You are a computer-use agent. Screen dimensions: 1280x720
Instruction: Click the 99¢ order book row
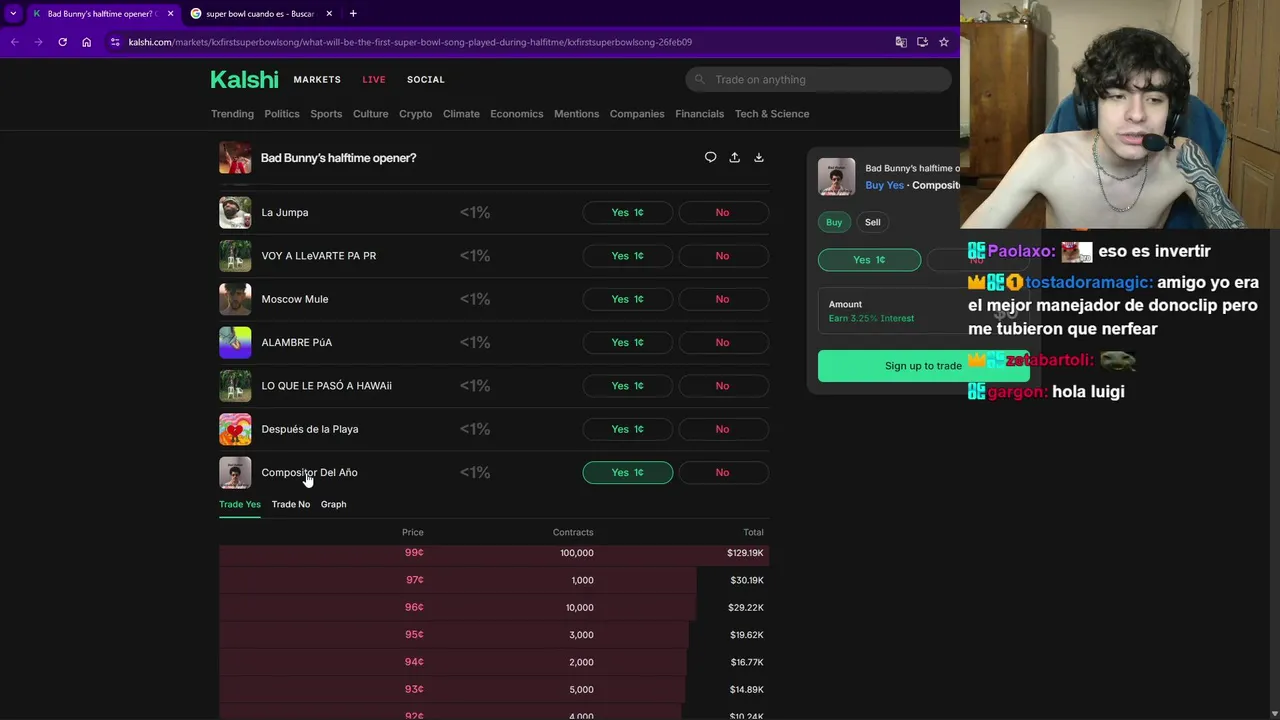494,553
